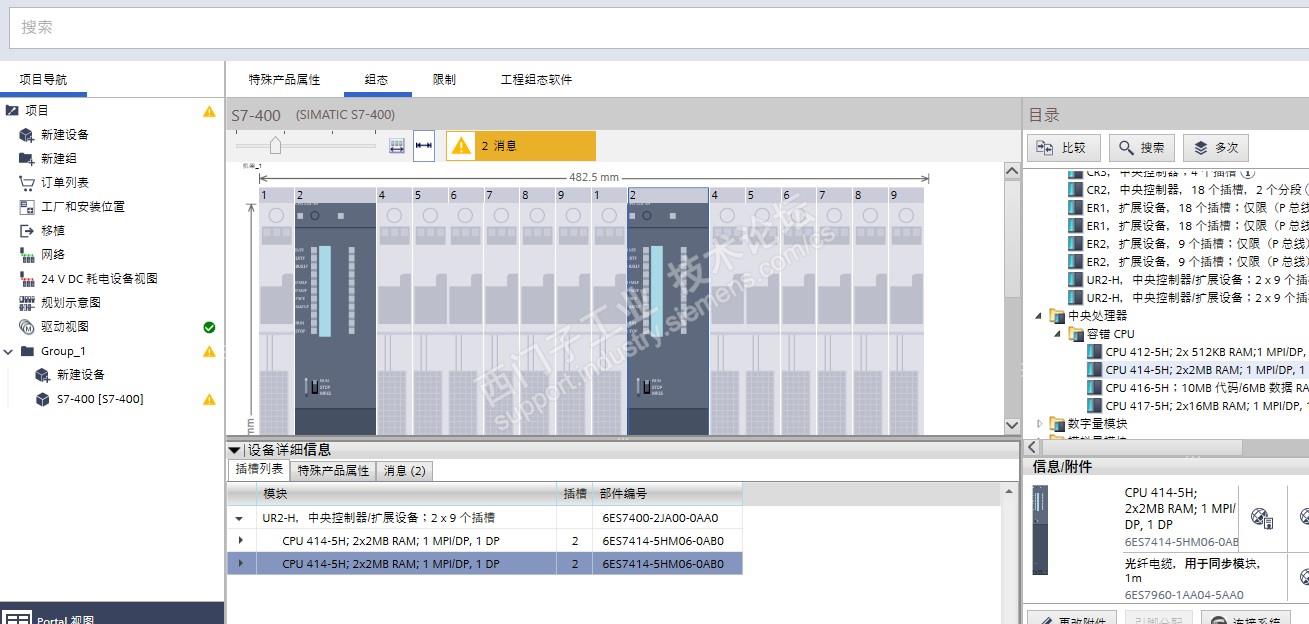Click the 项目导航 tab header
The image size is (1309, 624).
[x=43, y=80]
